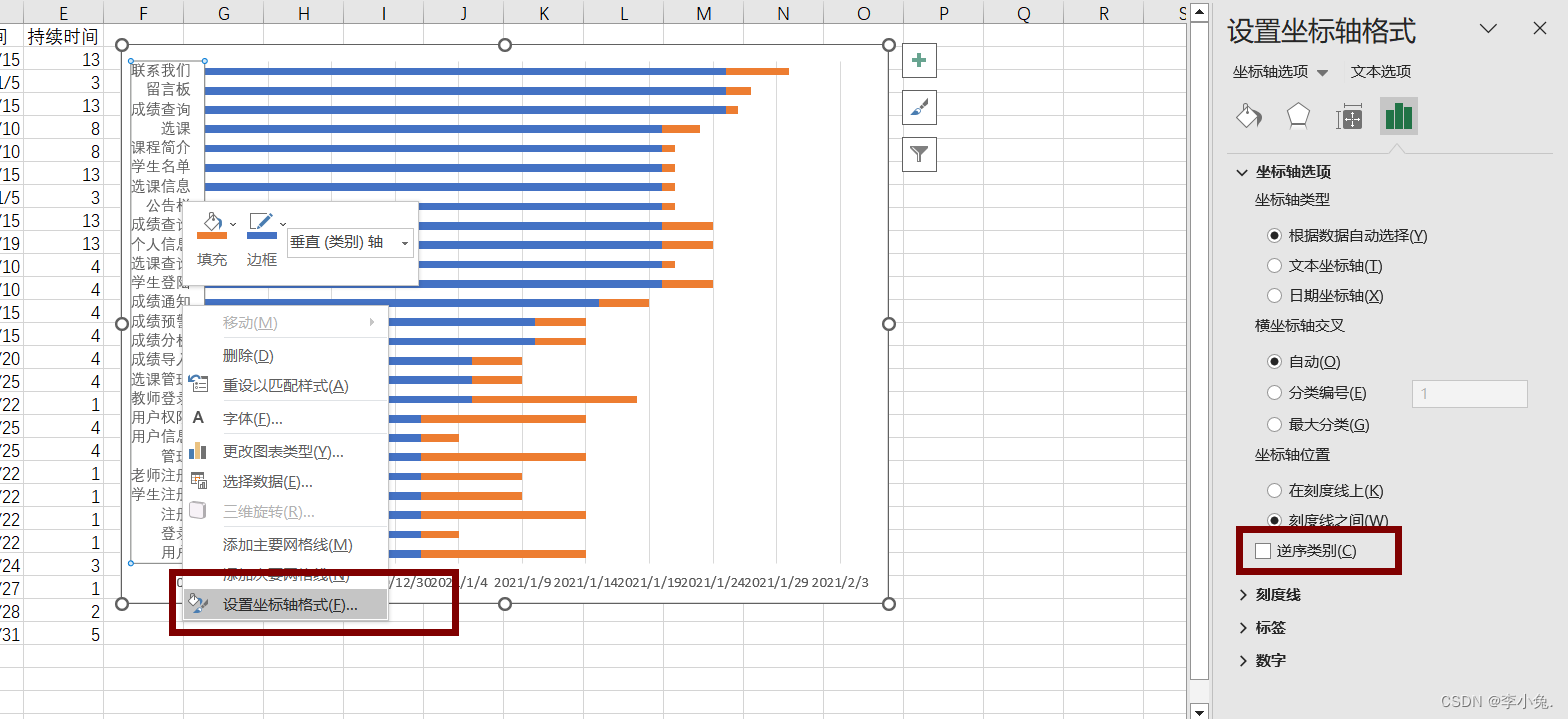Click the 留言板 axis label

point(168,90)
